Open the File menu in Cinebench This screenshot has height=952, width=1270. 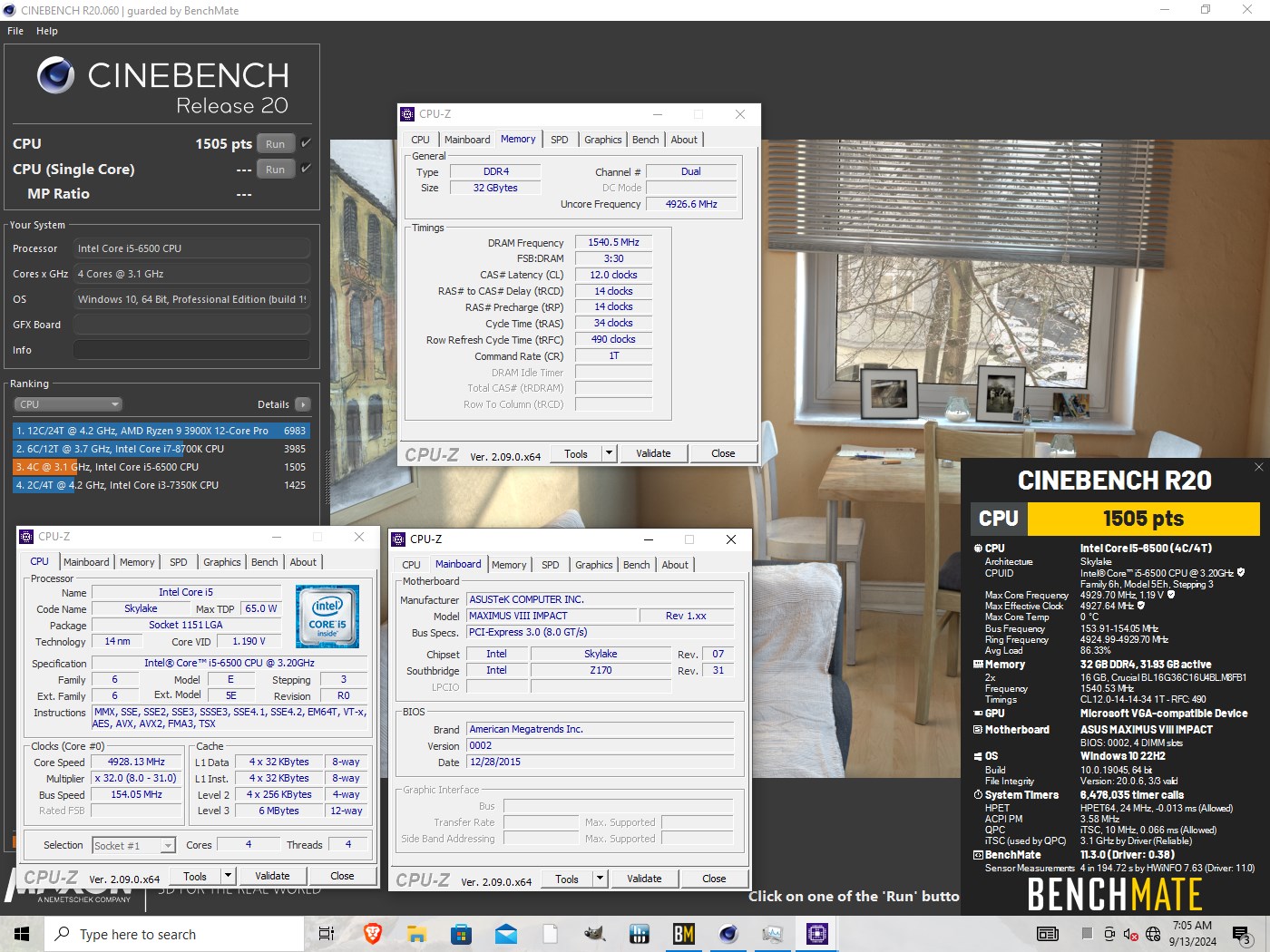click(15, 31)
